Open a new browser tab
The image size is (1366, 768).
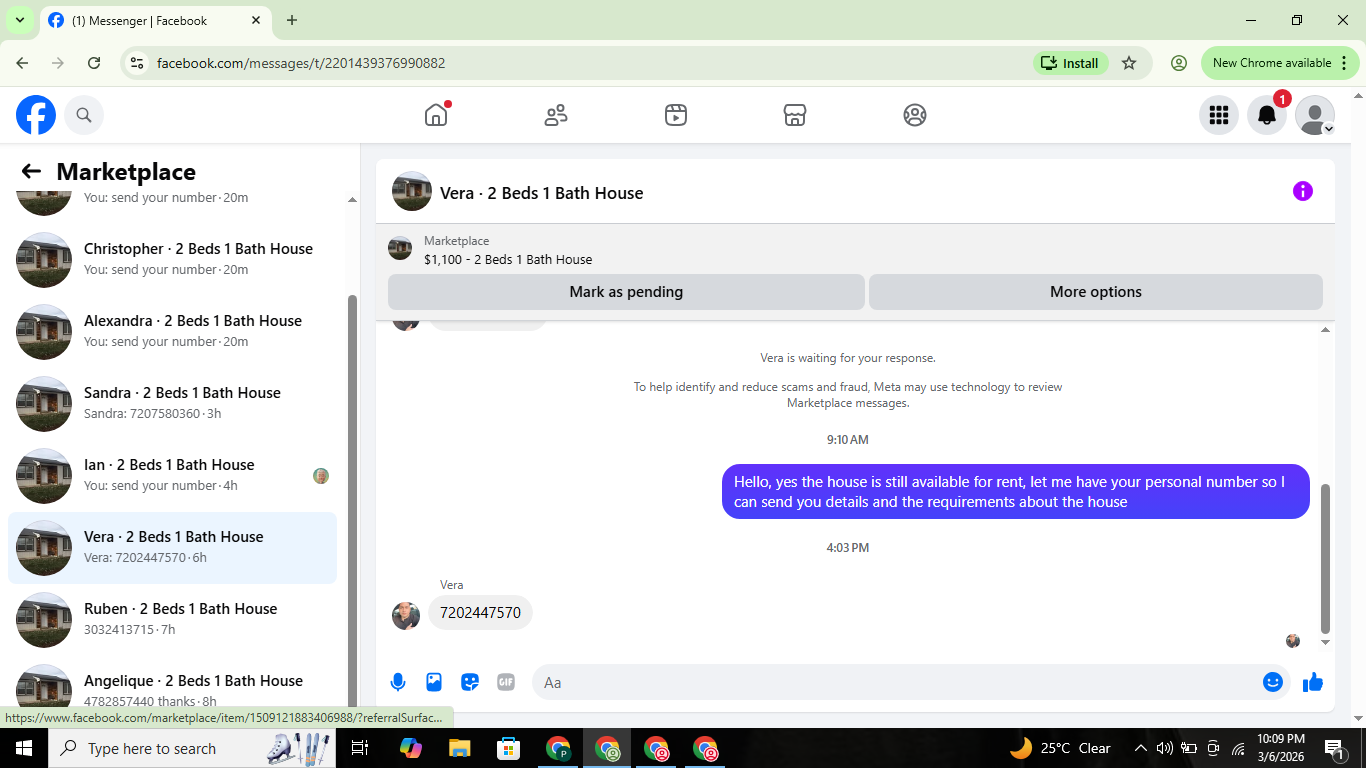coord(292,20)
